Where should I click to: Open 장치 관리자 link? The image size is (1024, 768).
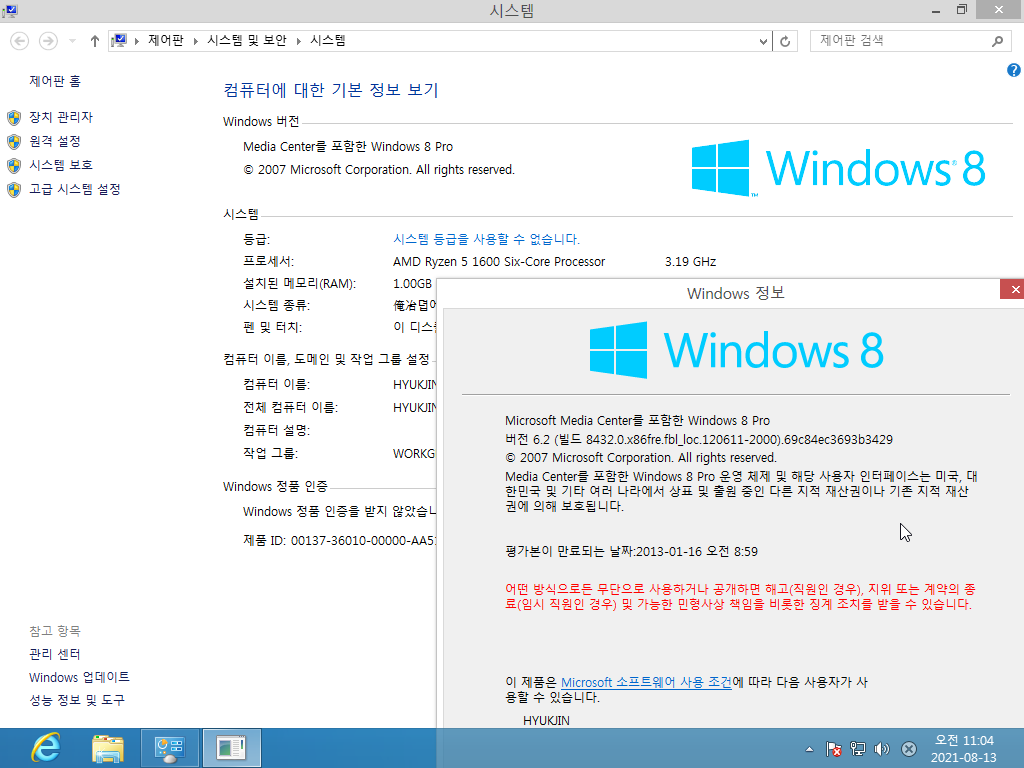[x=61, y=117]
